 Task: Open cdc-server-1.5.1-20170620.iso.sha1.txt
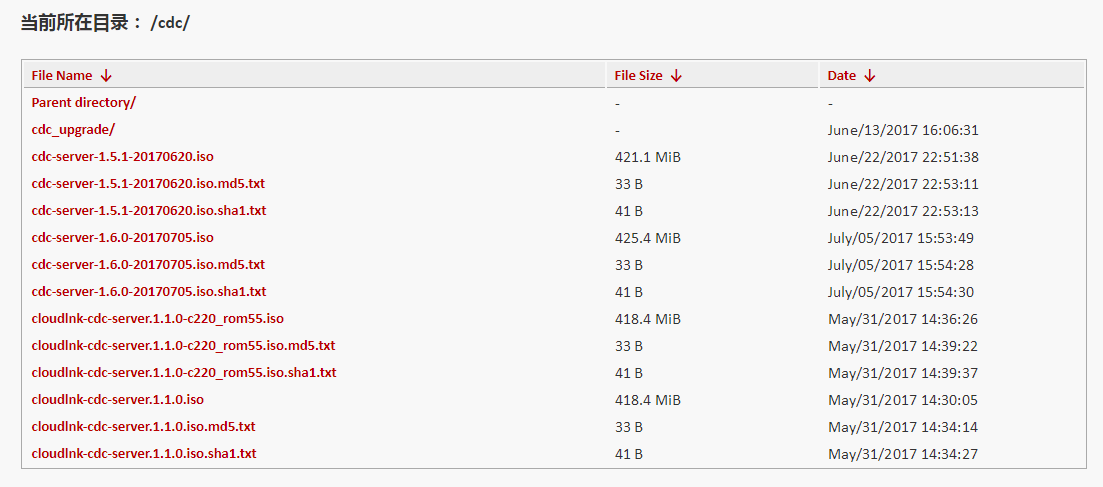pos(149,211)
